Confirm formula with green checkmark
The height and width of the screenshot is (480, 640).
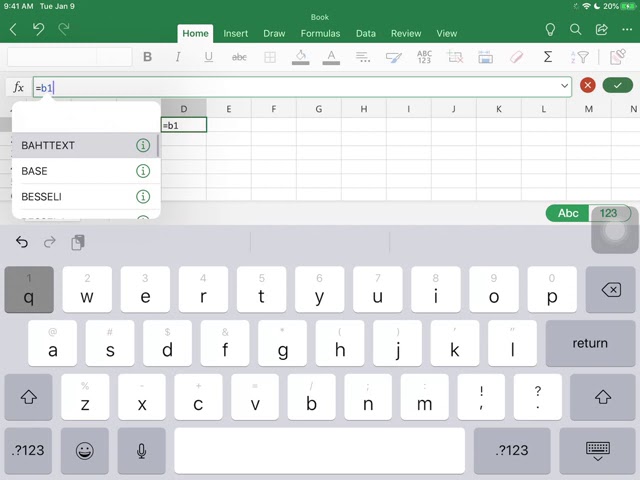(x=618, y=85)
